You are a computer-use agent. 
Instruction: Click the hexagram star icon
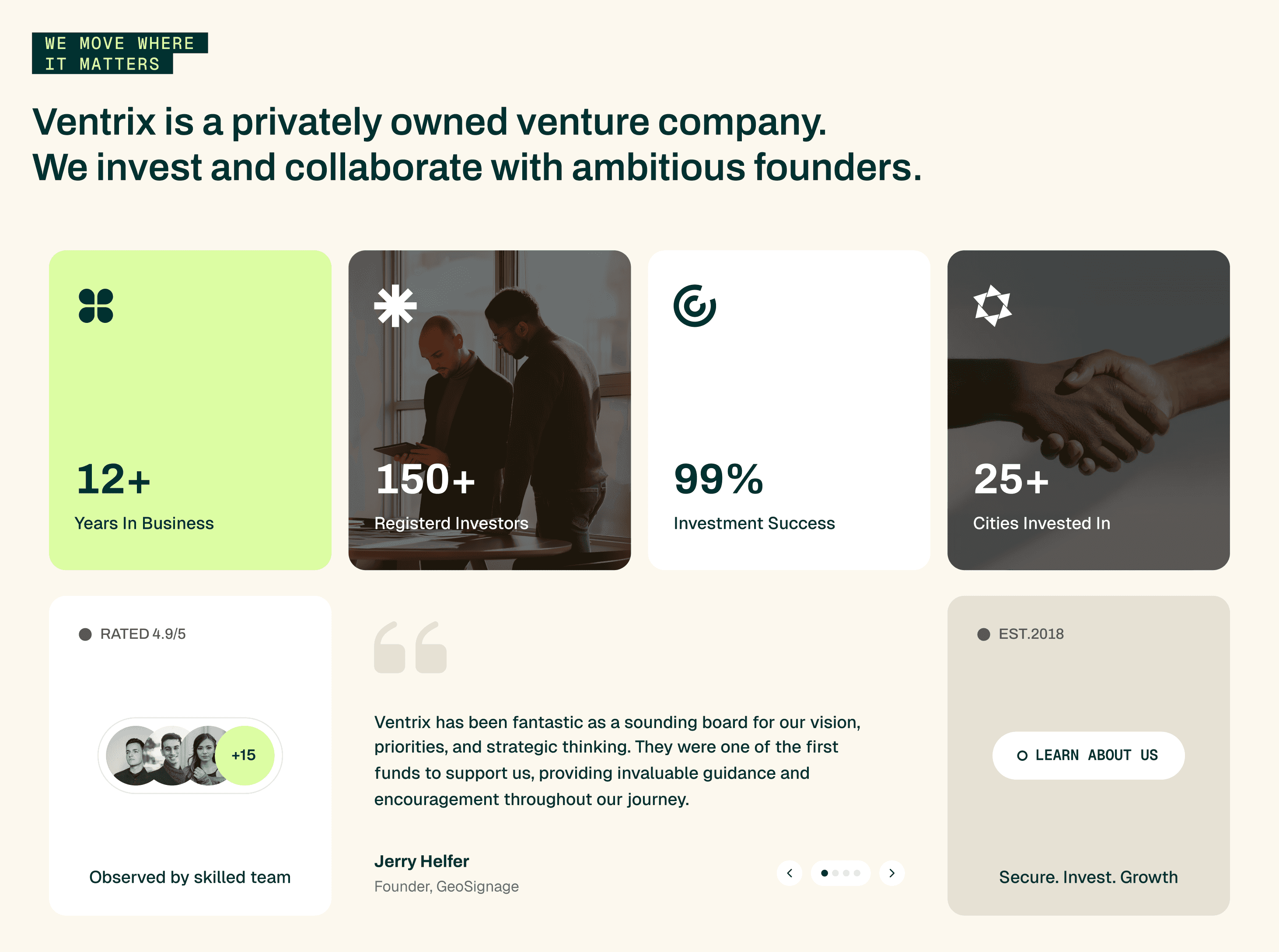(992, 305)
